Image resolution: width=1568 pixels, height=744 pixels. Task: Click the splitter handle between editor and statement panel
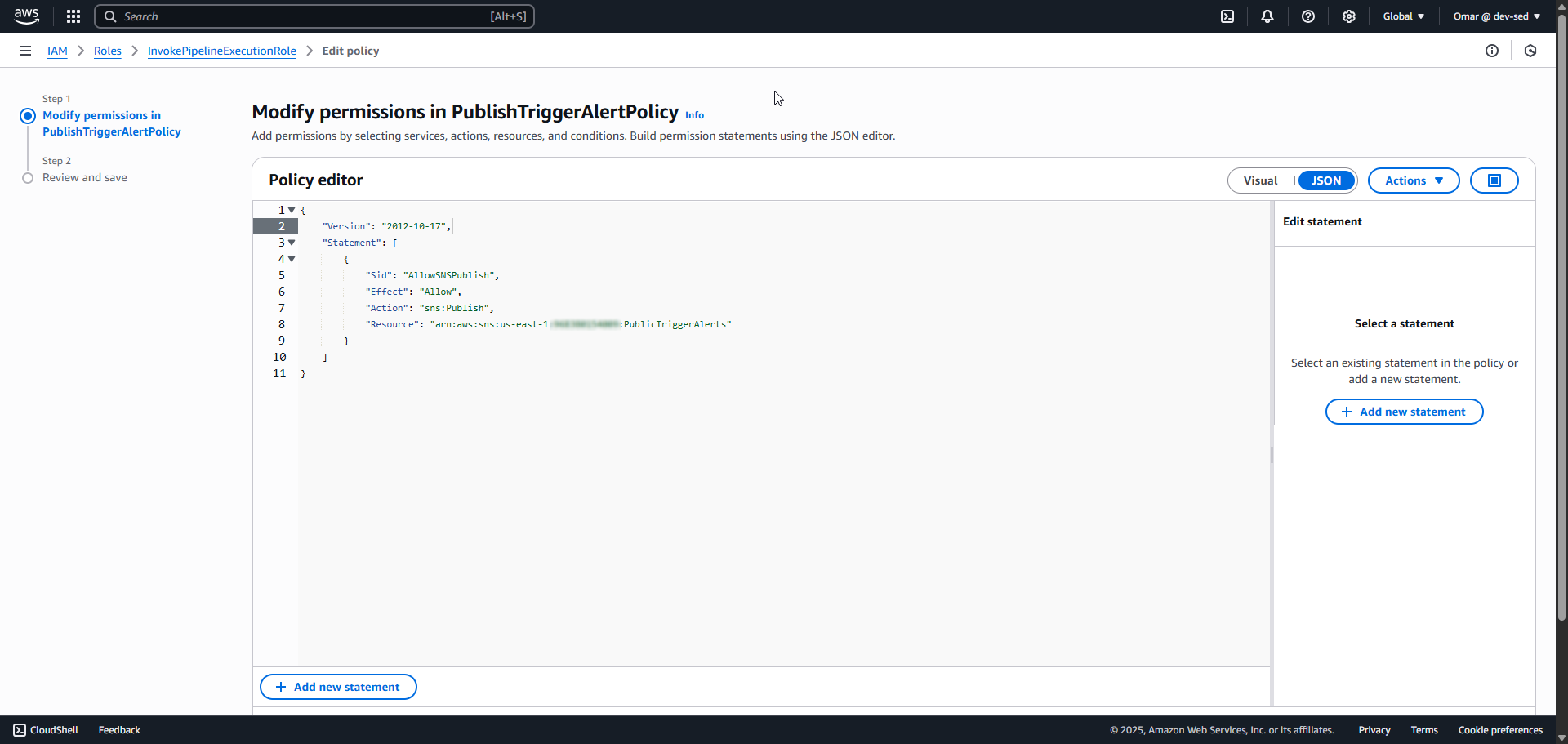(x=1272, y=453)
